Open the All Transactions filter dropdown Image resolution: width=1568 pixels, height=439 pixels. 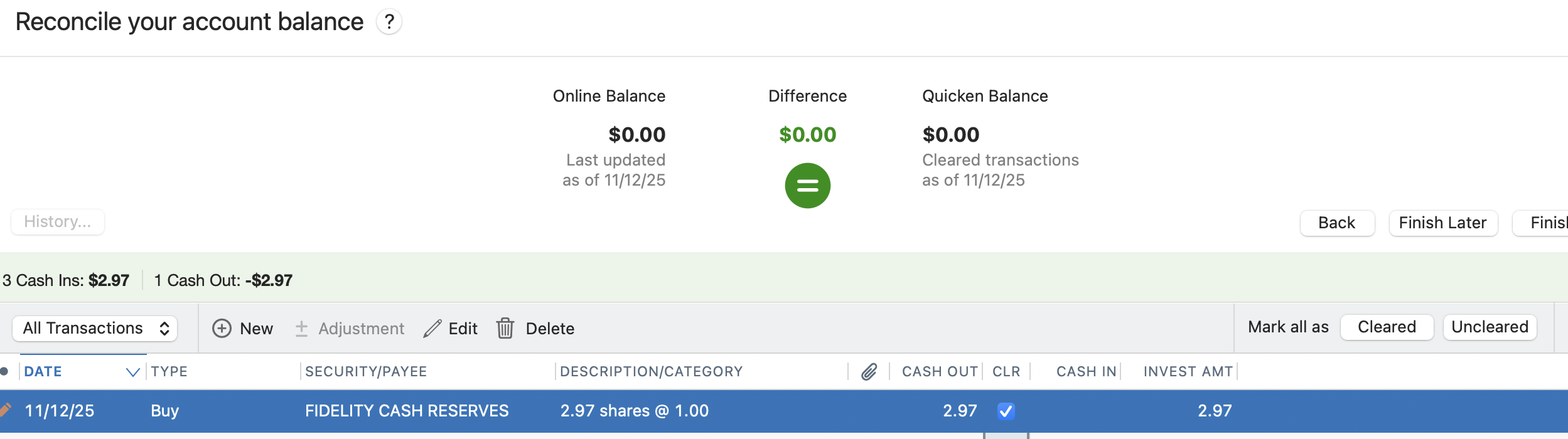(95, 329)
